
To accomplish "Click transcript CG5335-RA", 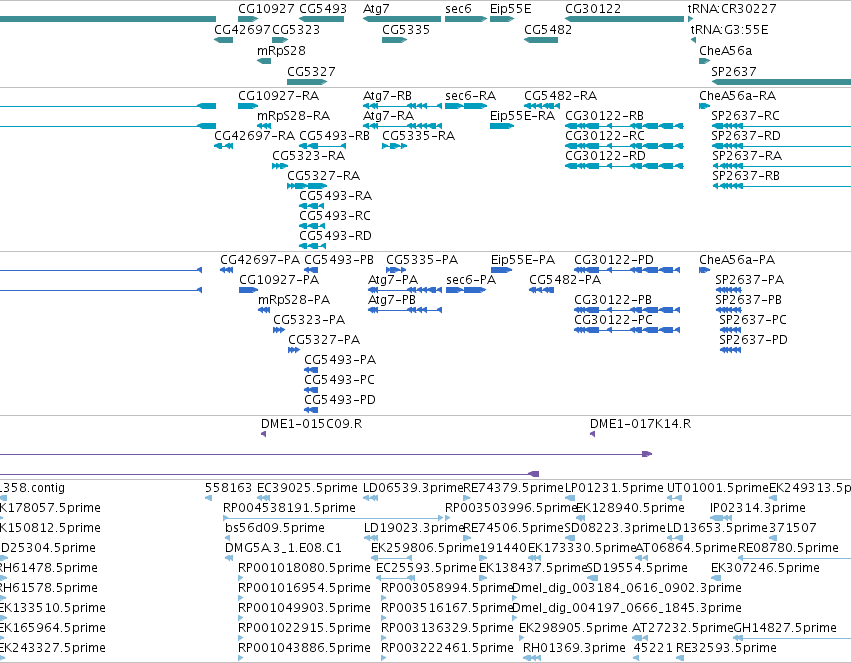I will (418, 136).
